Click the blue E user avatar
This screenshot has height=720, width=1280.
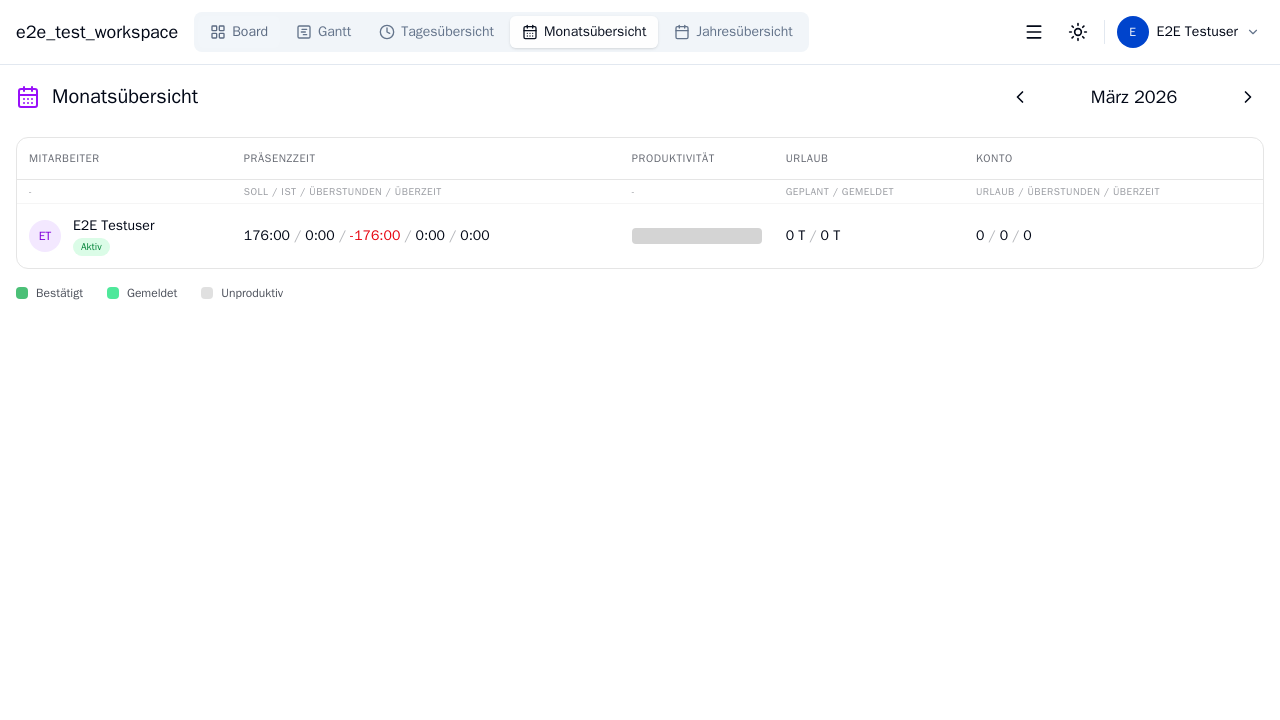tap(1132, 32)
